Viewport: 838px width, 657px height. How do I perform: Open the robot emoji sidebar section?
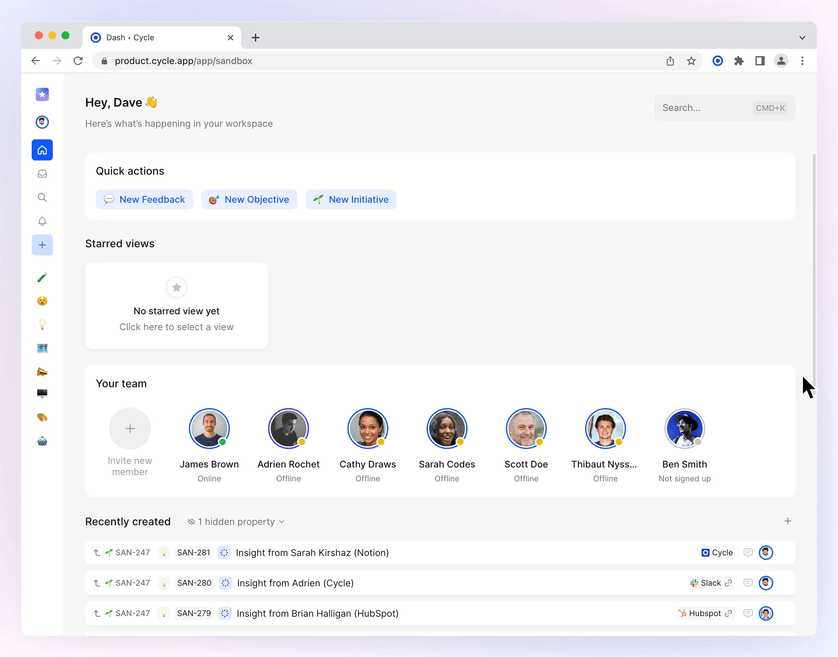[x=42, y=441]
